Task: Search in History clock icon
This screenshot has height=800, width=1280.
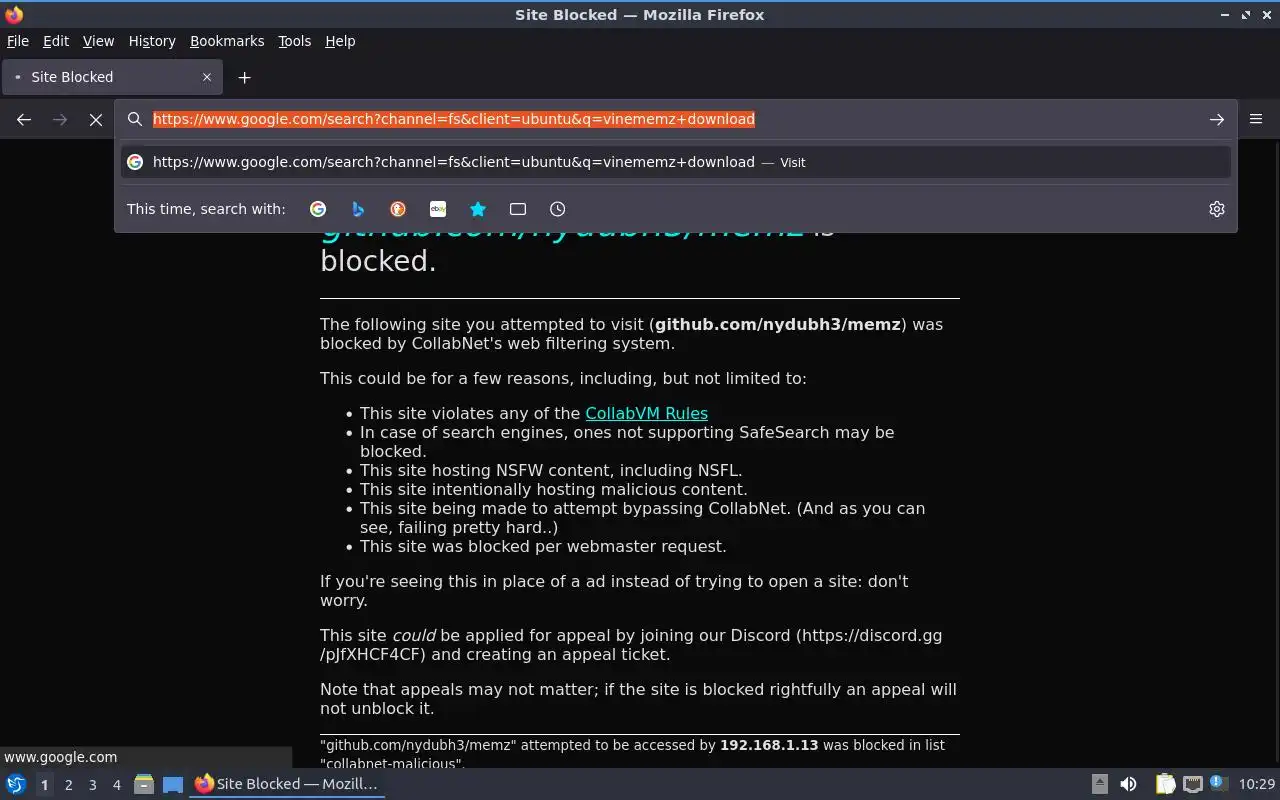Action: [x=558, y=209]
